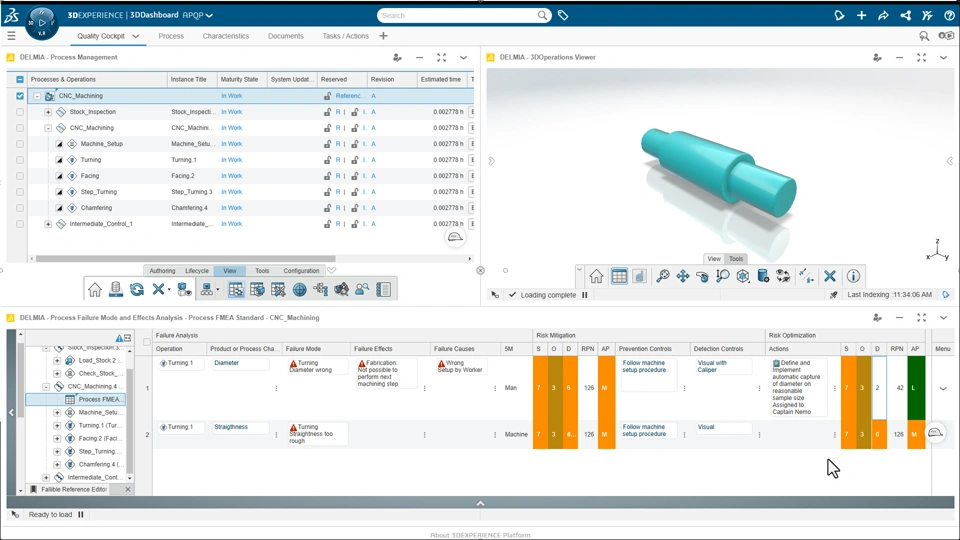Click green AP L cell in row 1

(x=915, y=388)
